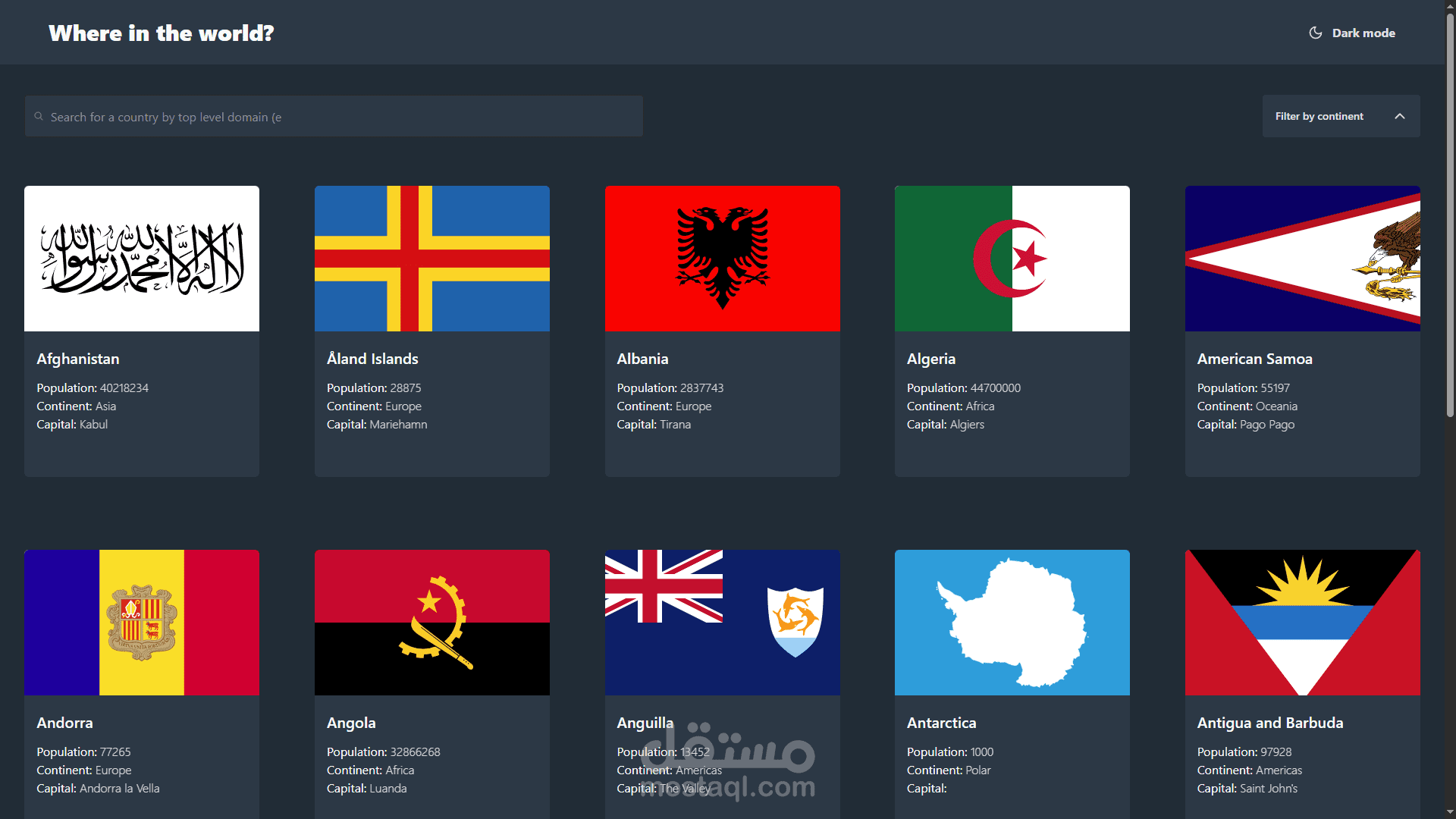The image size is (1456, 819).
Task: Click Continent: Polar text
Action: point(949,770)
